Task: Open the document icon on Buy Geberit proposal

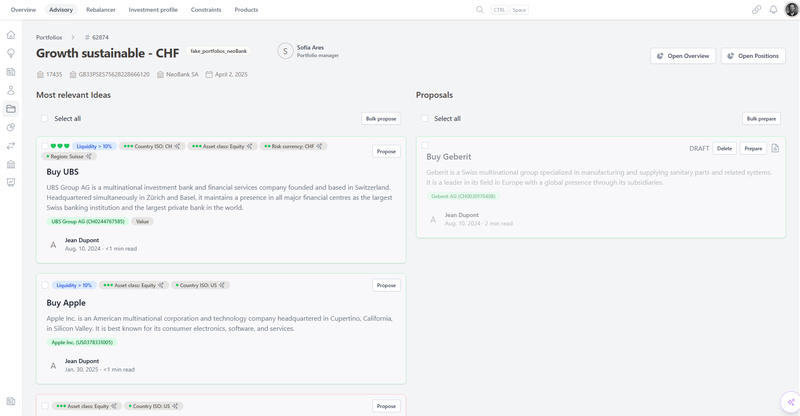Action: [x=775, y=148]
